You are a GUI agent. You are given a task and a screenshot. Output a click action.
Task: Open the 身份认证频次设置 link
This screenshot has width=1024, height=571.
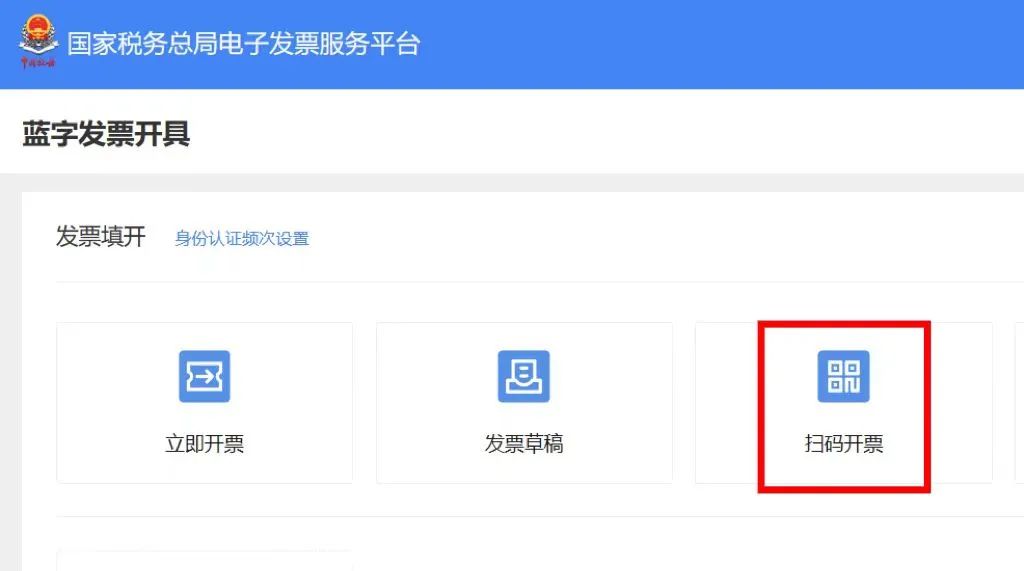pos(242,238)
